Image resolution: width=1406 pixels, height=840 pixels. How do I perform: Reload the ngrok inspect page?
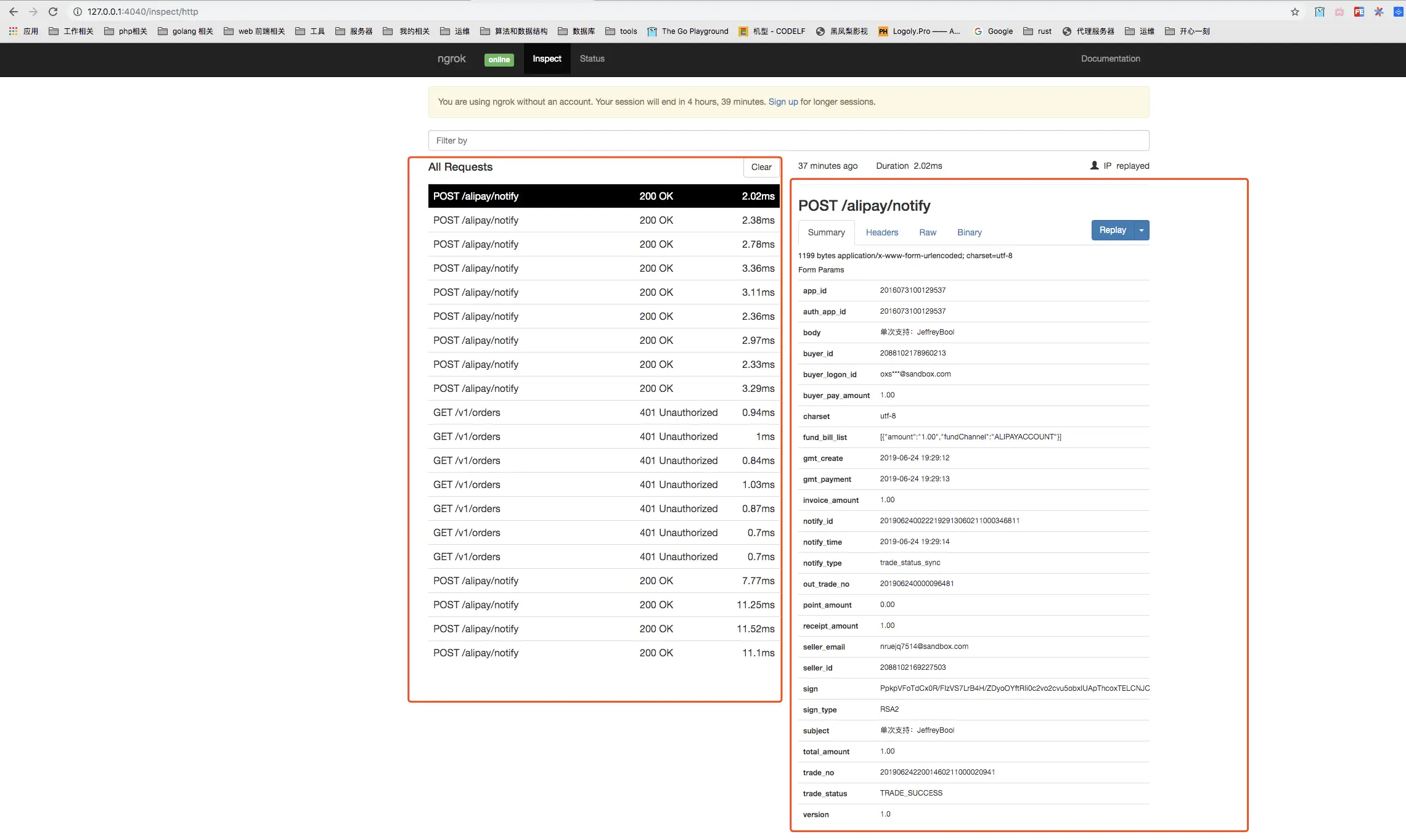(x=53, y=12)
